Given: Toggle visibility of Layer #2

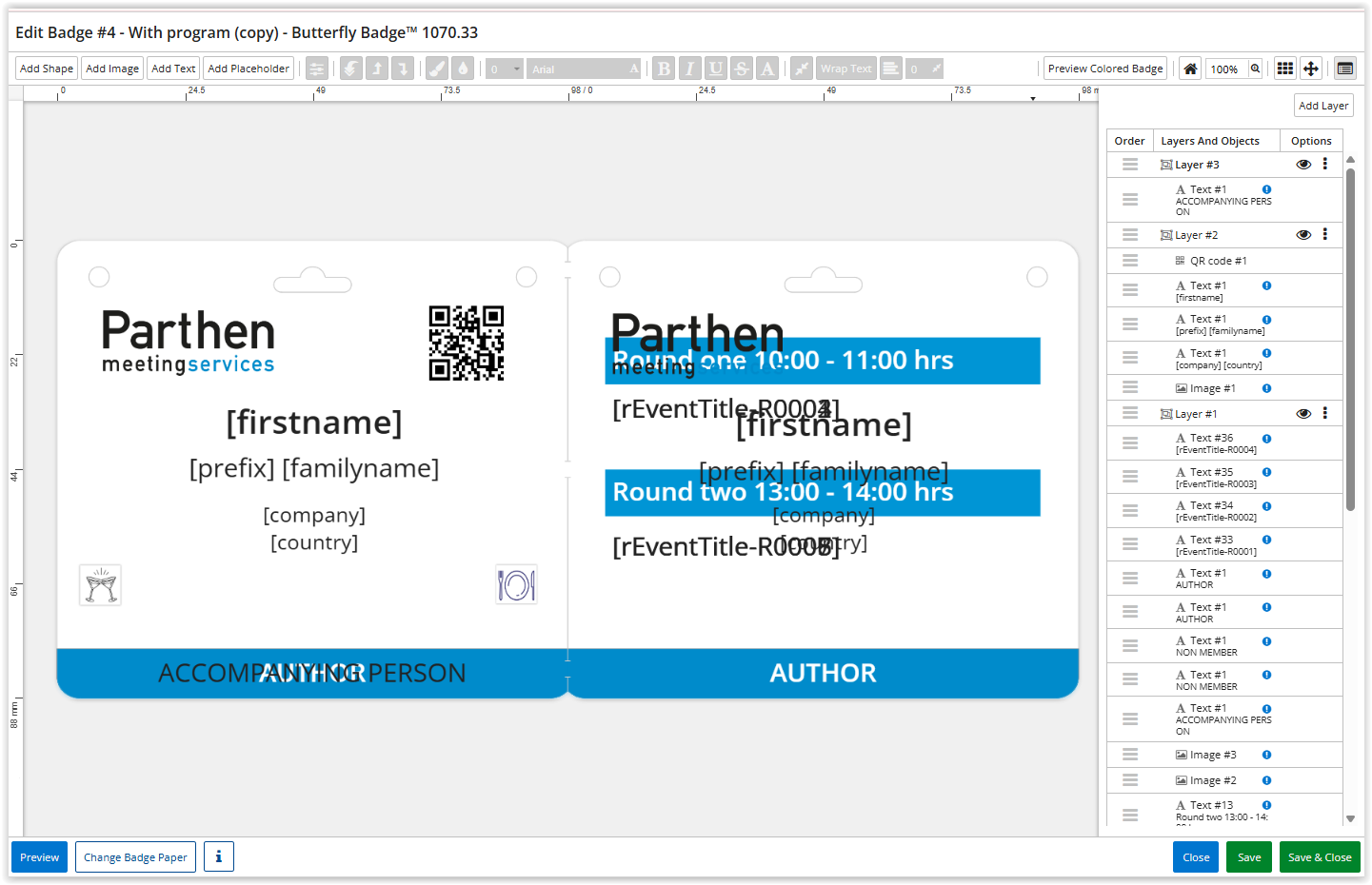Looking at the screenshot, I should 1303,235.
